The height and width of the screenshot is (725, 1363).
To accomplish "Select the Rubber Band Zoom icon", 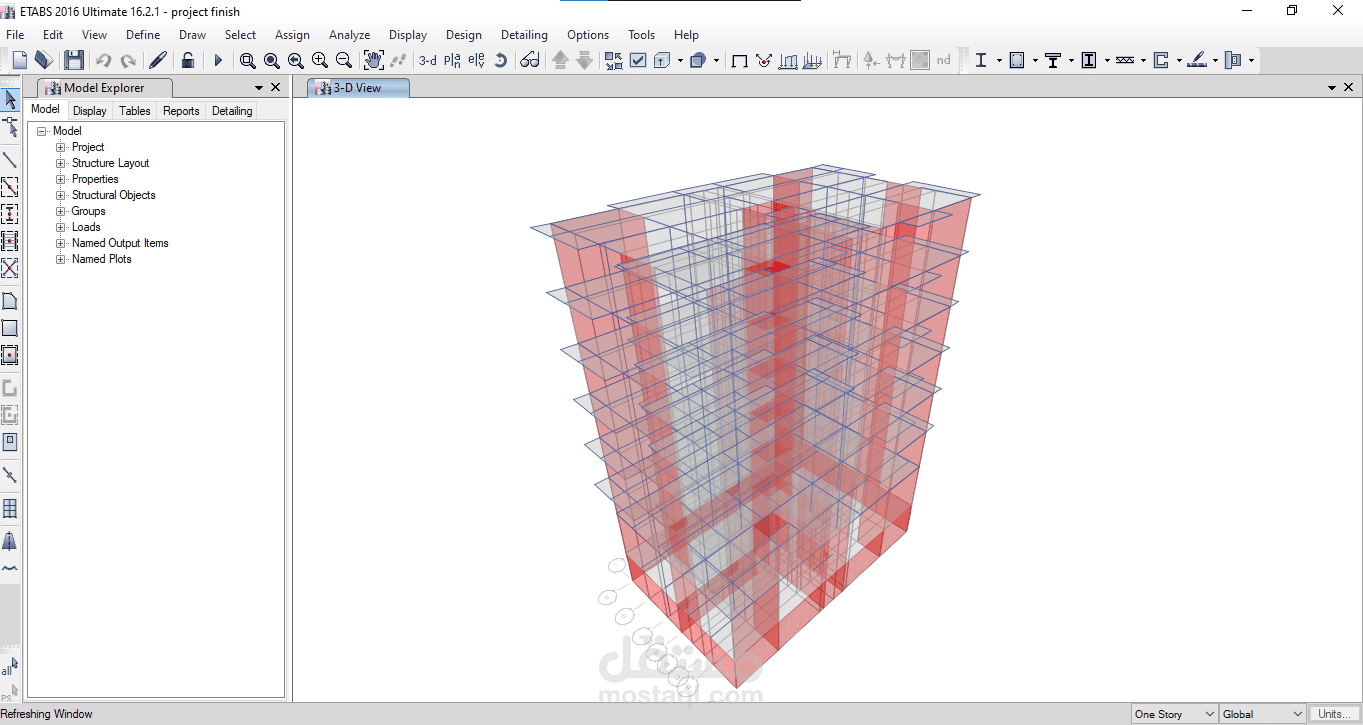I will pyautogui.click(x=247, y=60).
